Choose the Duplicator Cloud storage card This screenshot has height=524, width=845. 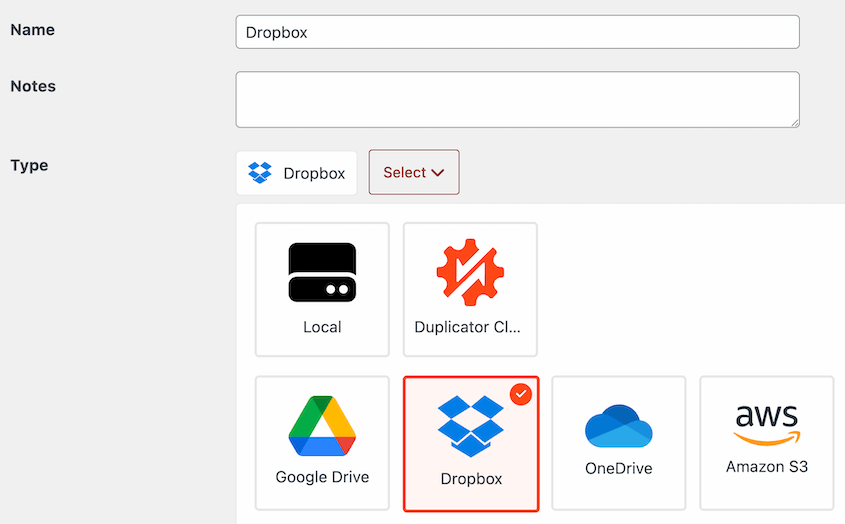click(470, 289)
